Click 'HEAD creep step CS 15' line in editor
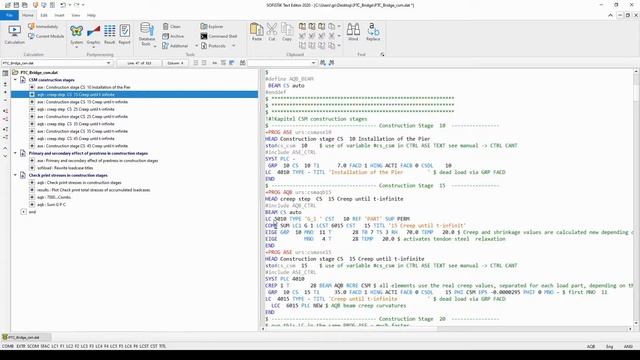The width and height of the screenshot is (640, 360). [x=334, y=199]
